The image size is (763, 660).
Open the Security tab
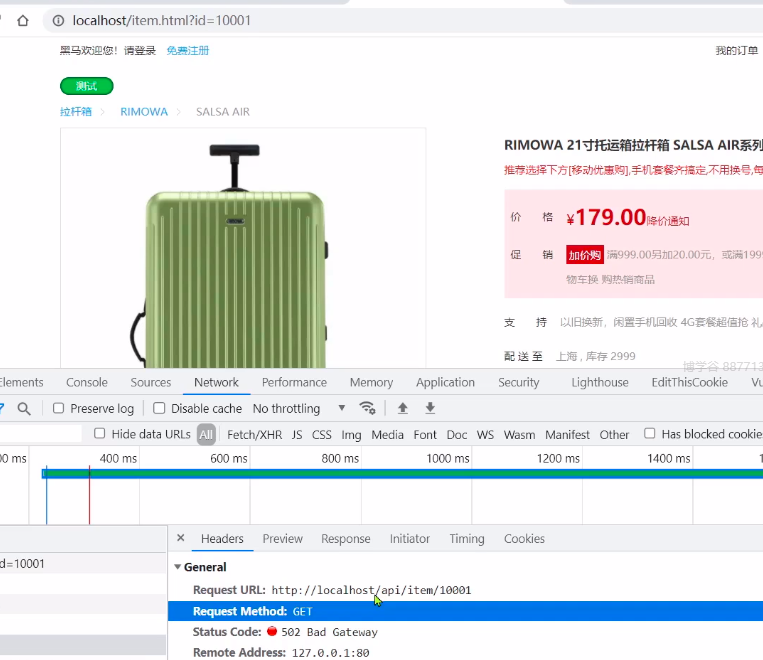(519, 383)
